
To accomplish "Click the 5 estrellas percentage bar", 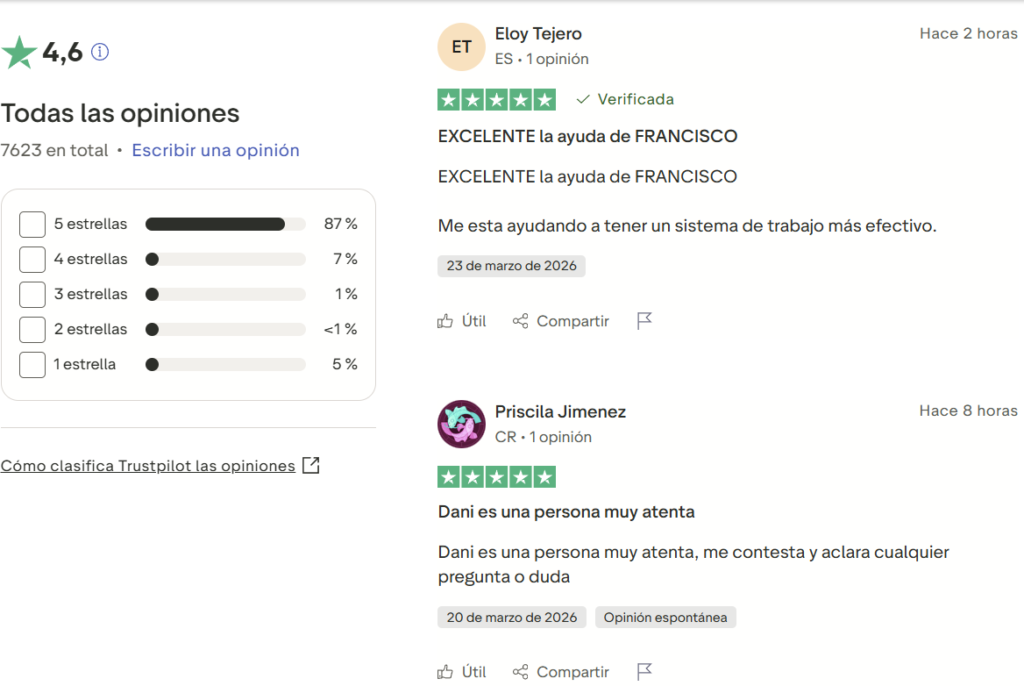I will click(x=225, y=224).
